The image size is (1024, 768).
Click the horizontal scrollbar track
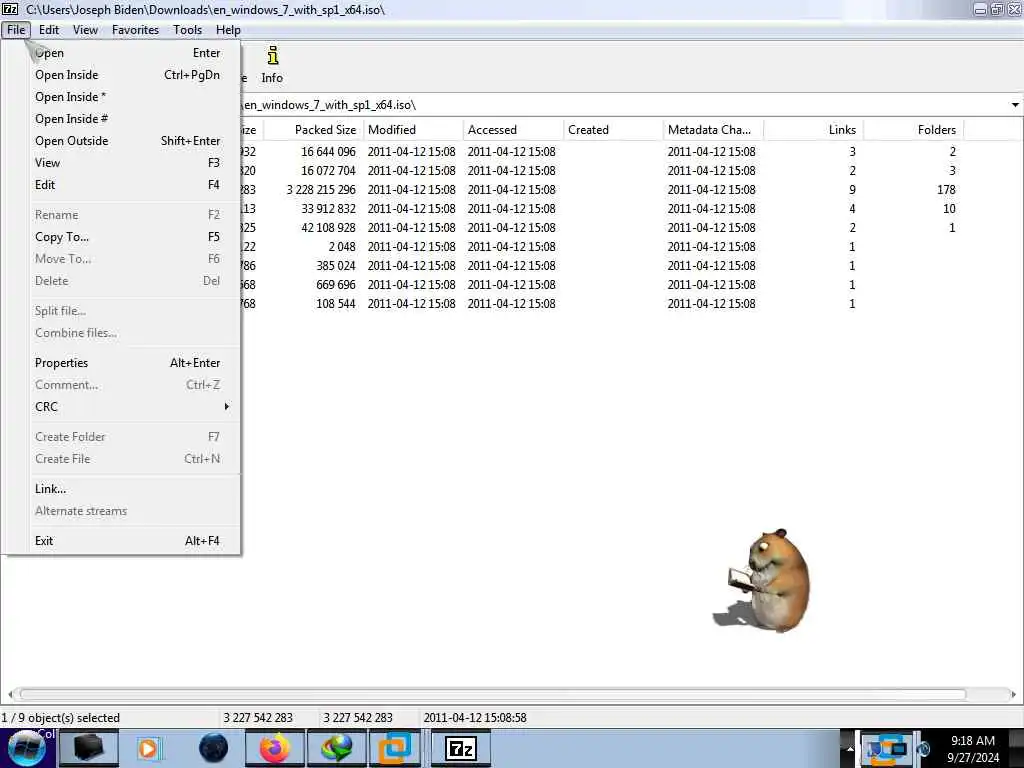(493, 694)
